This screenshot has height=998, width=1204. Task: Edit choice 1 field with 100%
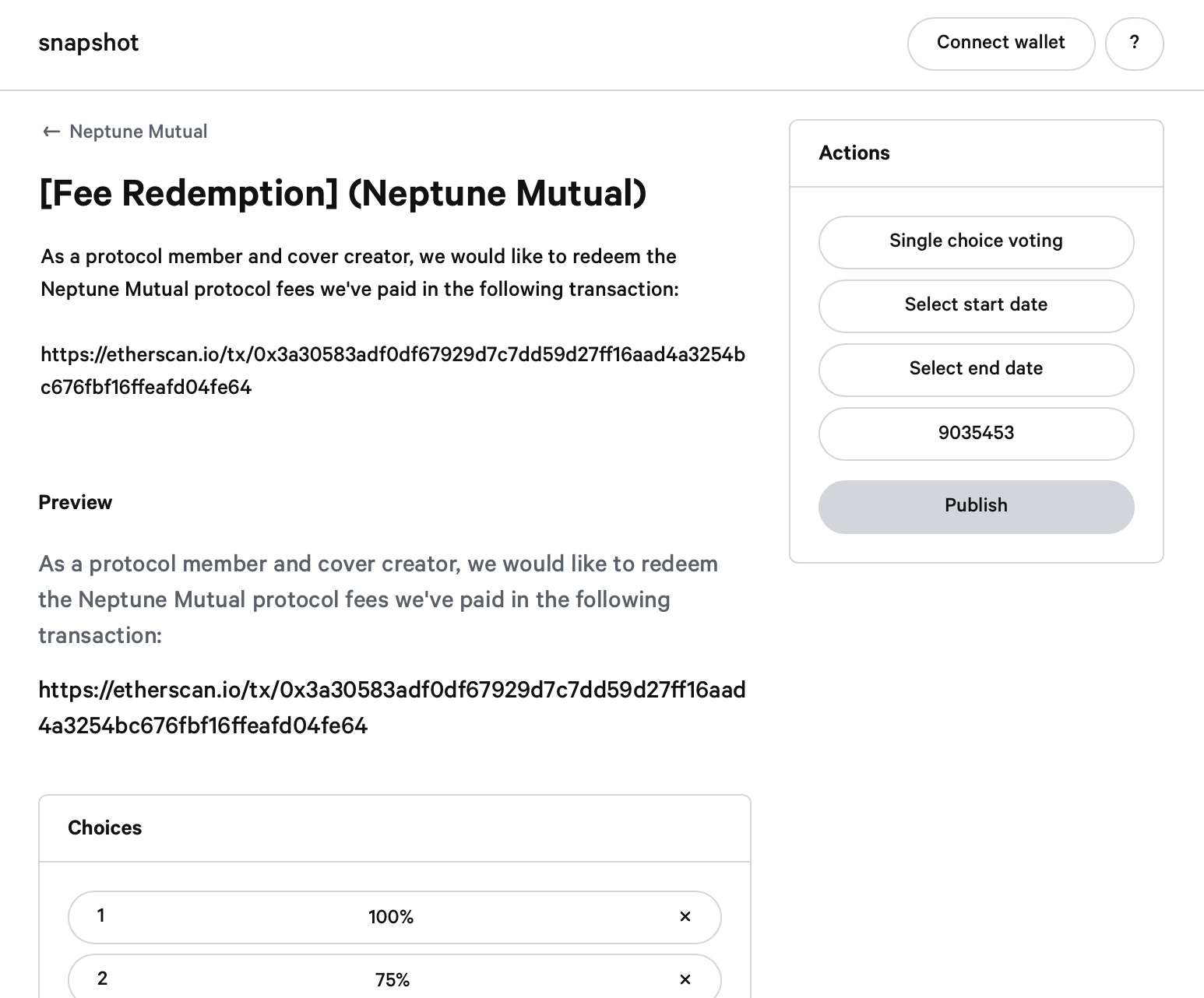point(394,917)
